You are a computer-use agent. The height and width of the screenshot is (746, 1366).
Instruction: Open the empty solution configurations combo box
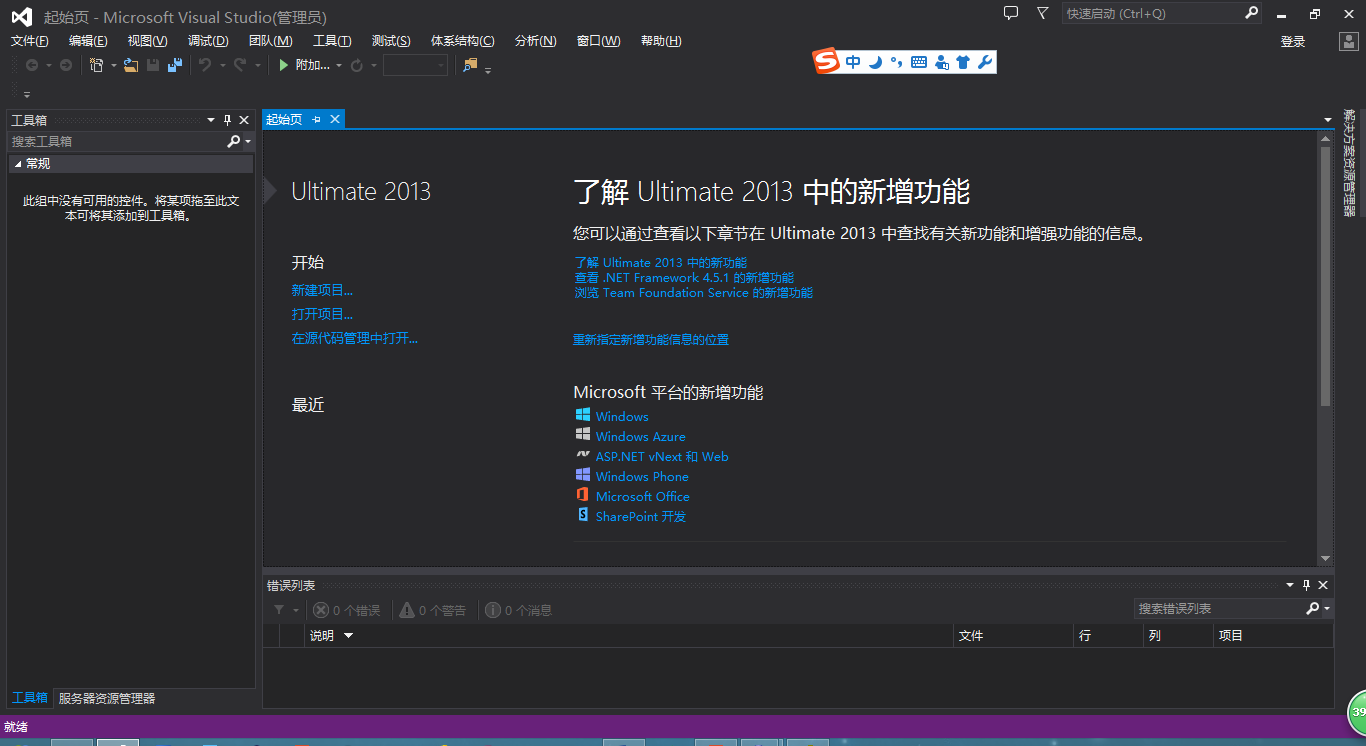pyautogui.click(x=415, y=65)
